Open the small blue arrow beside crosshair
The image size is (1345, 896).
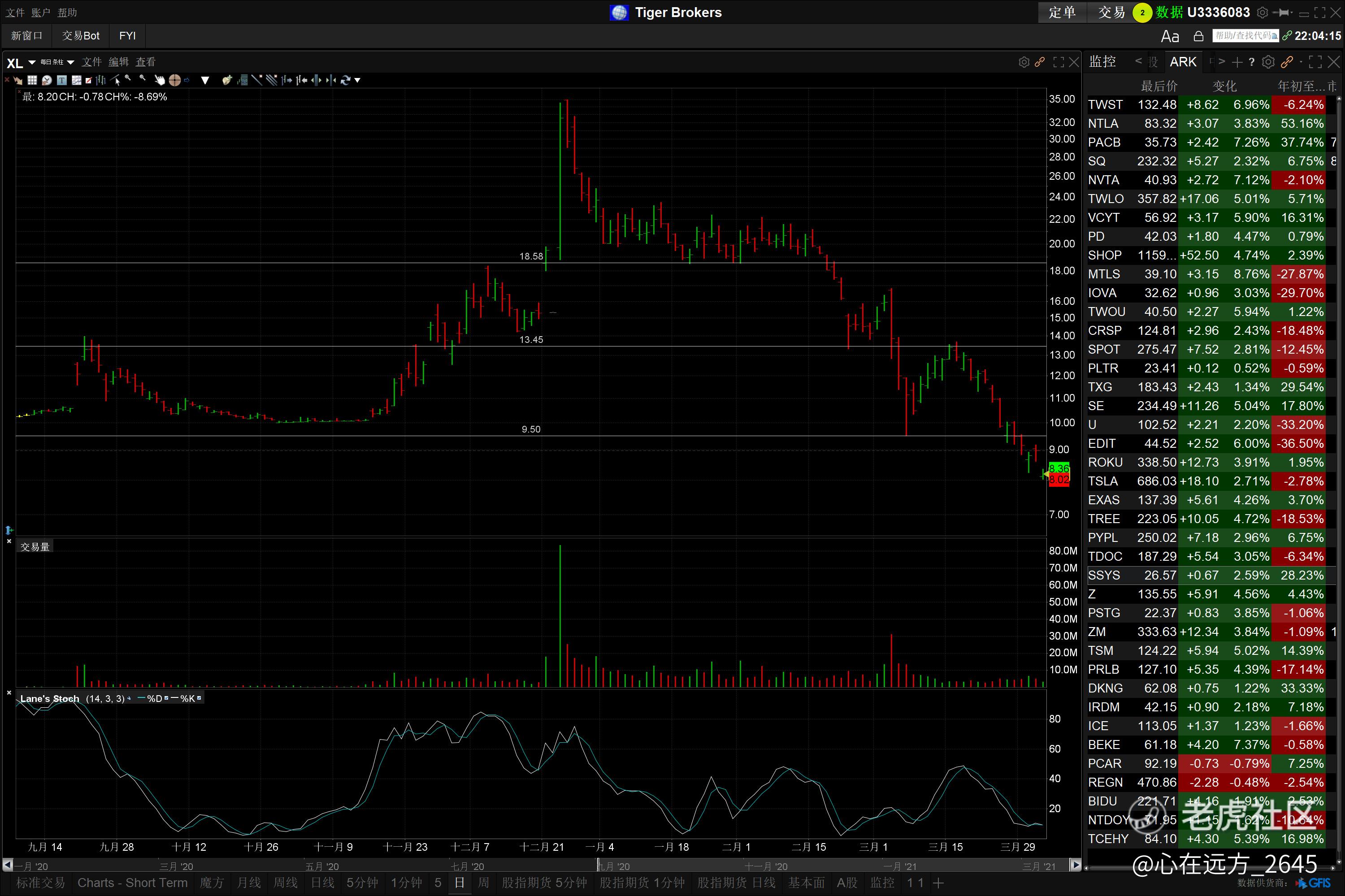187,81
